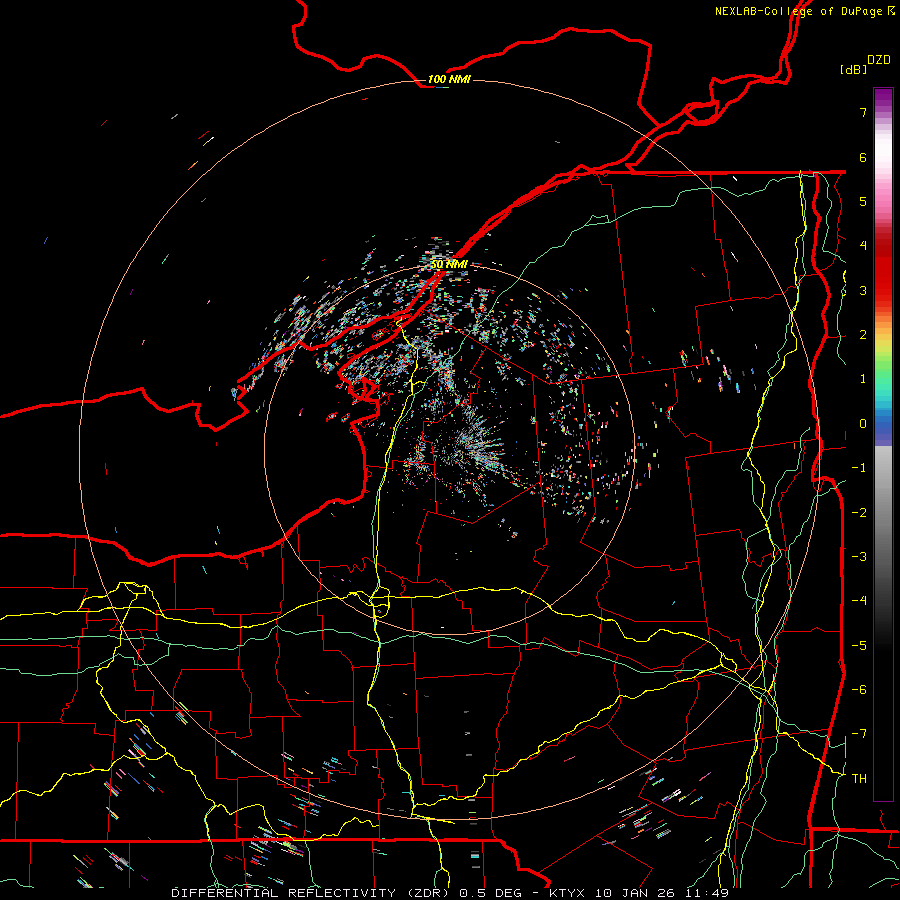Click the TH threshold label on legend

click(859, 778)
